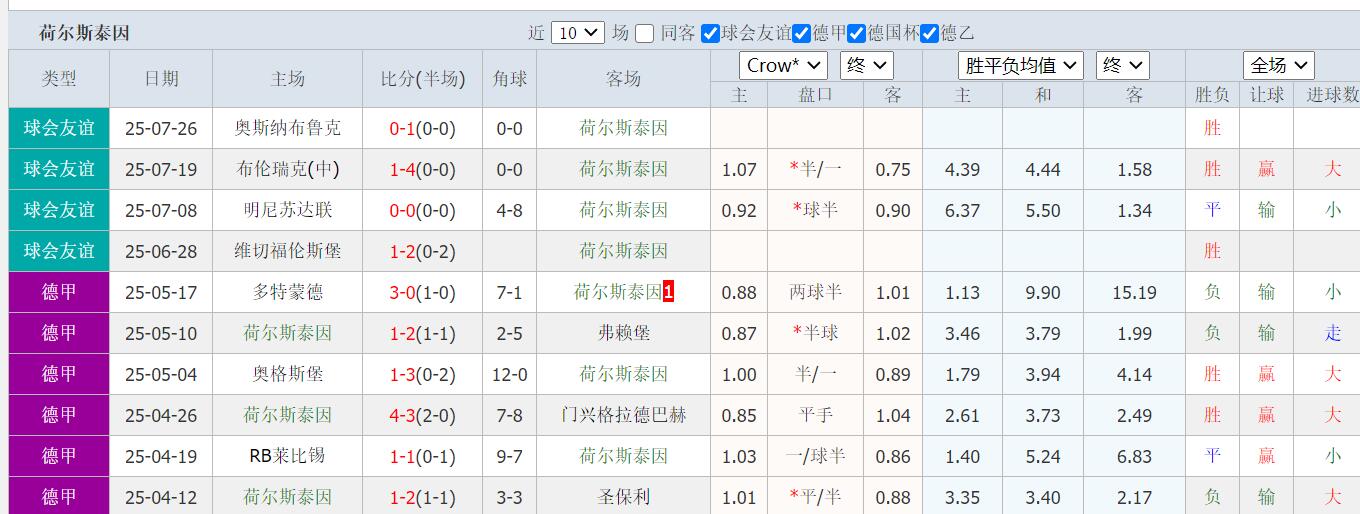This screenshot has width=1360, height=514.
Task: Click the 4-3 score against 门兴格拉德巴赫
Action: [402, 415]
